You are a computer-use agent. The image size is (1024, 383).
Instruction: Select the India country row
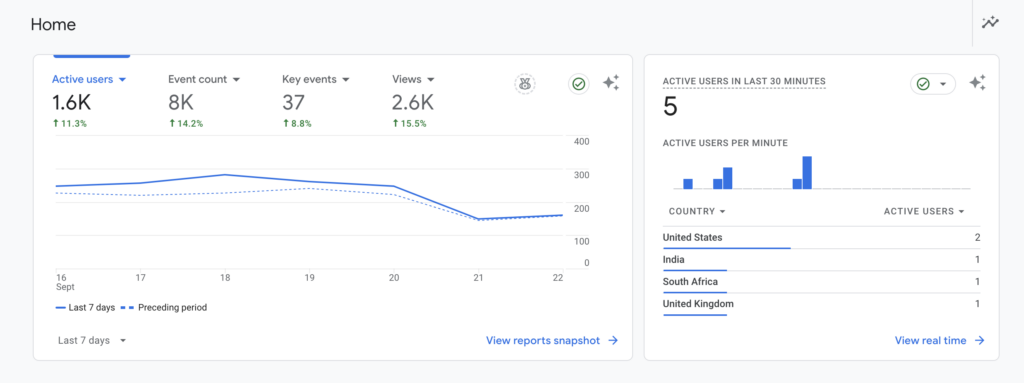click(x=822, y=260)
